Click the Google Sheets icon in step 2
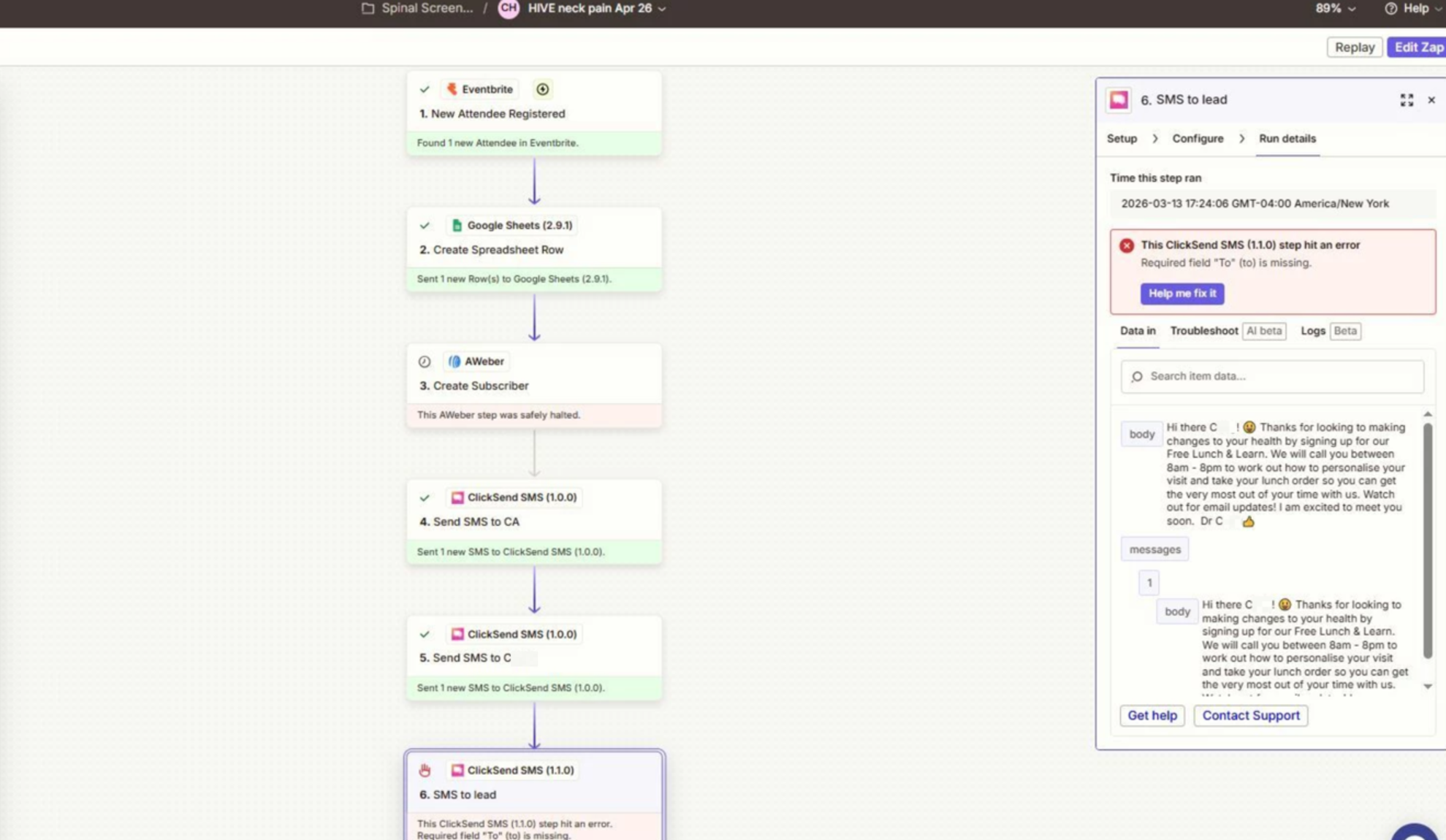Viewport: 1446px width, 840px height. pyautogui.click(x=457, y=225)
